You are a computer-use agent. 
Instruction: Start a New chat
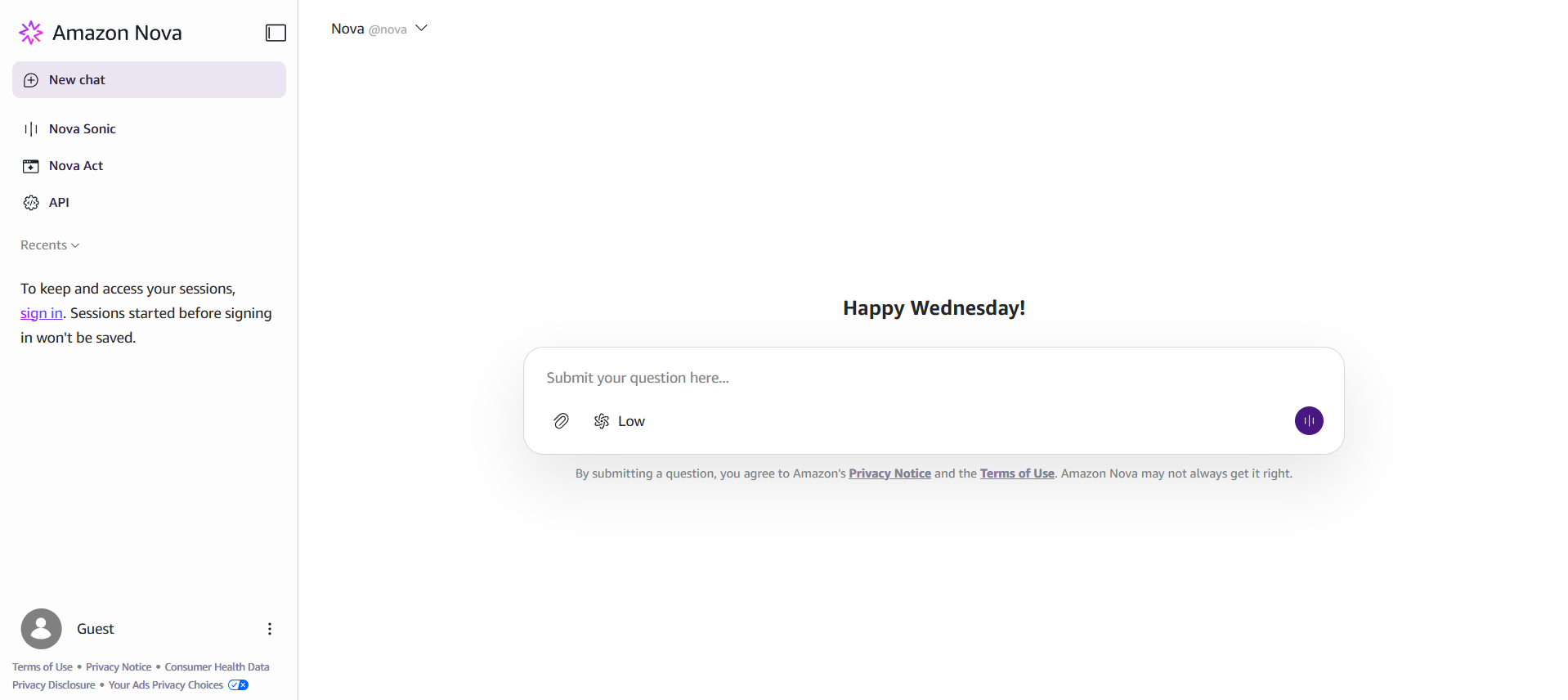tap(149, 80)
